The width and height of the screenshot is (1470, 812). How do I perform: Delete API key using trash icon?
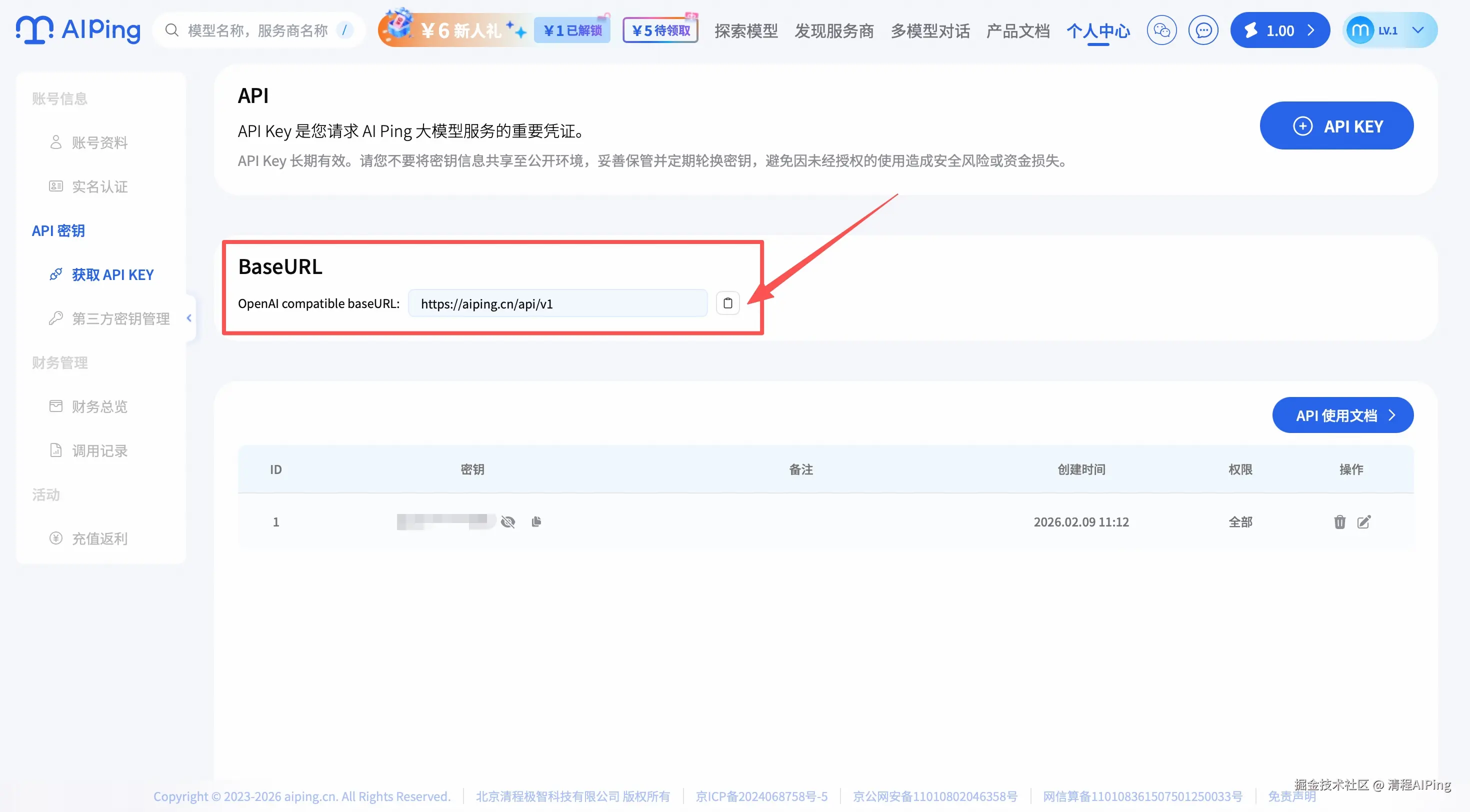click(1339, 521)
